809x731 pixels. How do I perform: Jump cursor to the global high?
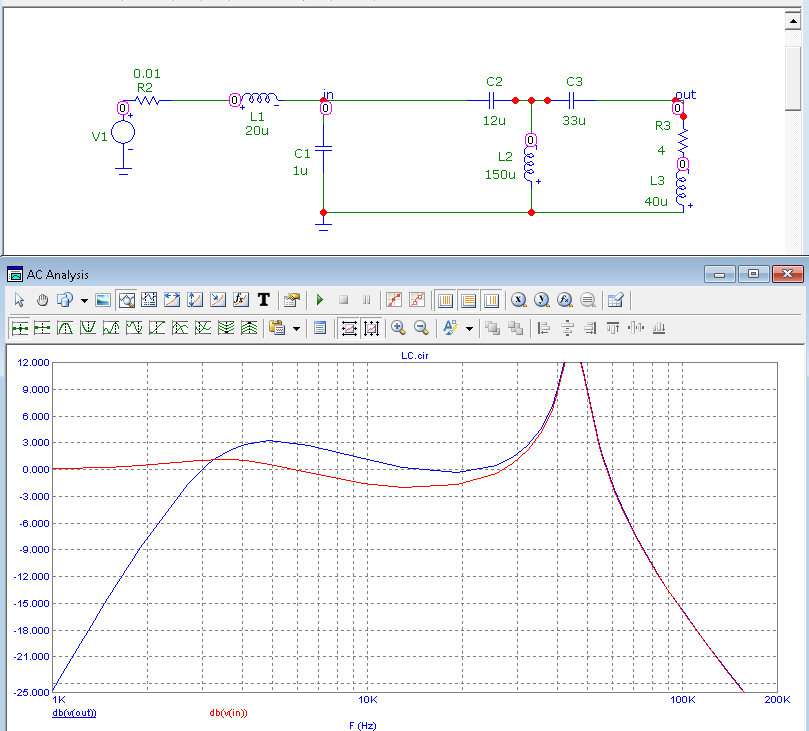tap(180, 328)
